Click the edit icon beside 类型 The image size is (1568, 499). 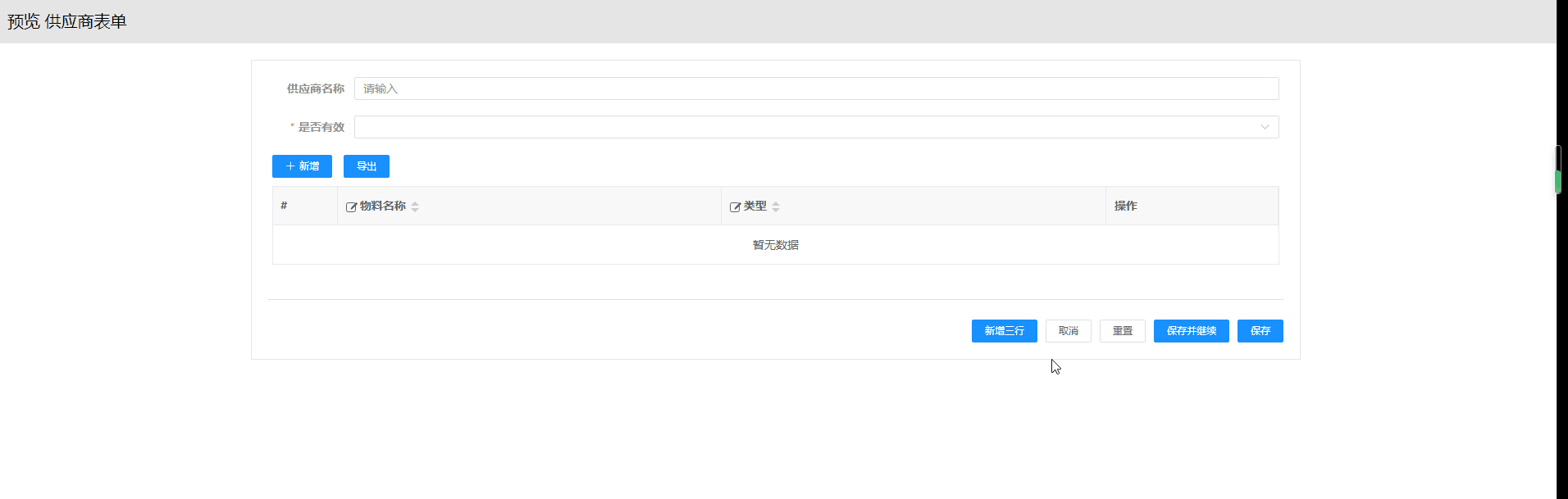point(735,207)
